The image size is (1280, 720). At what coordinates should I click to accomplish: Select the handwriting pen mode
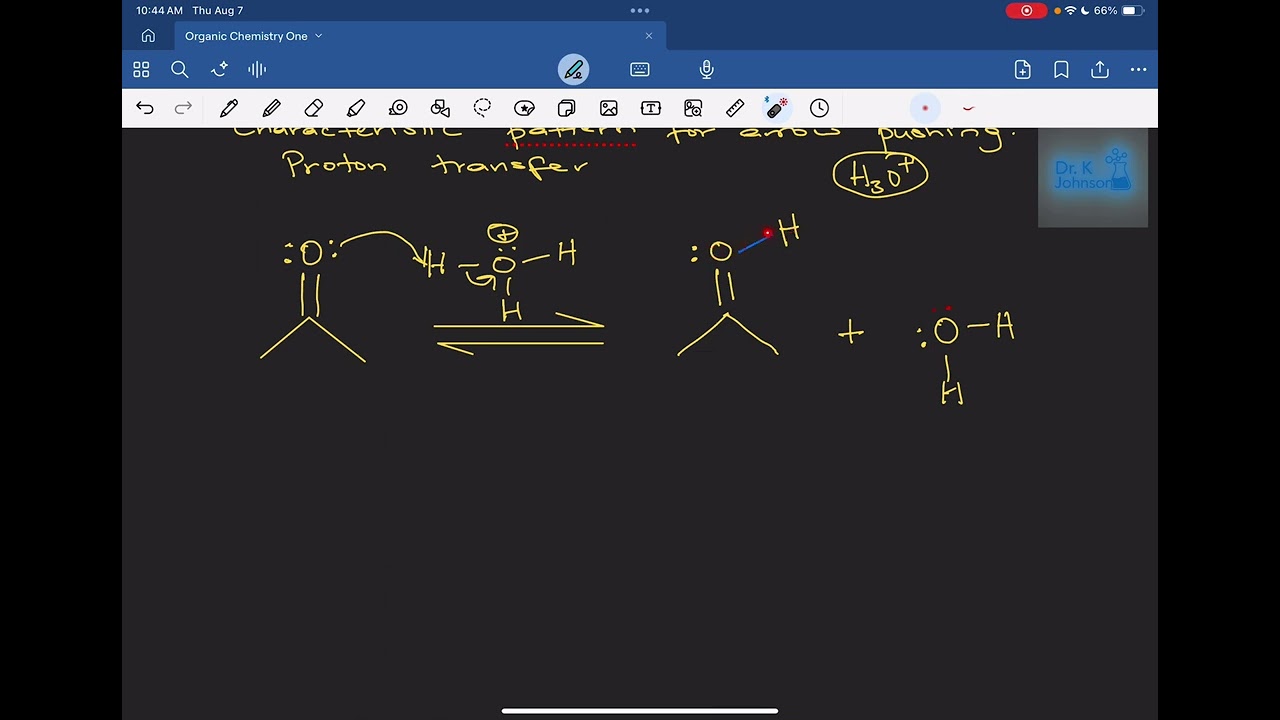tap(573, 69)
